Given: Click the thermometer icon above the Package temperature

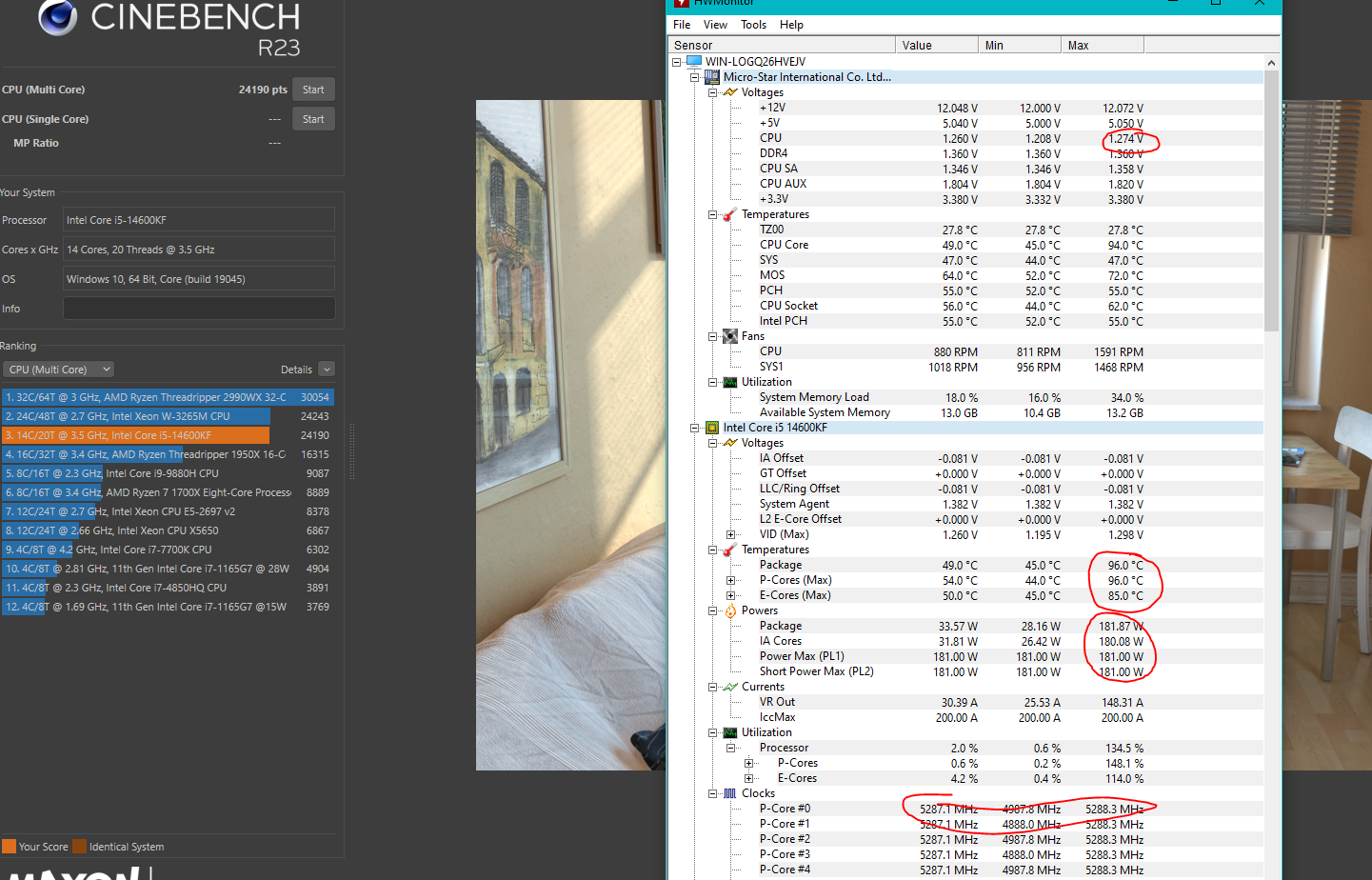Looking at the screenshot, I should [730, 550].
